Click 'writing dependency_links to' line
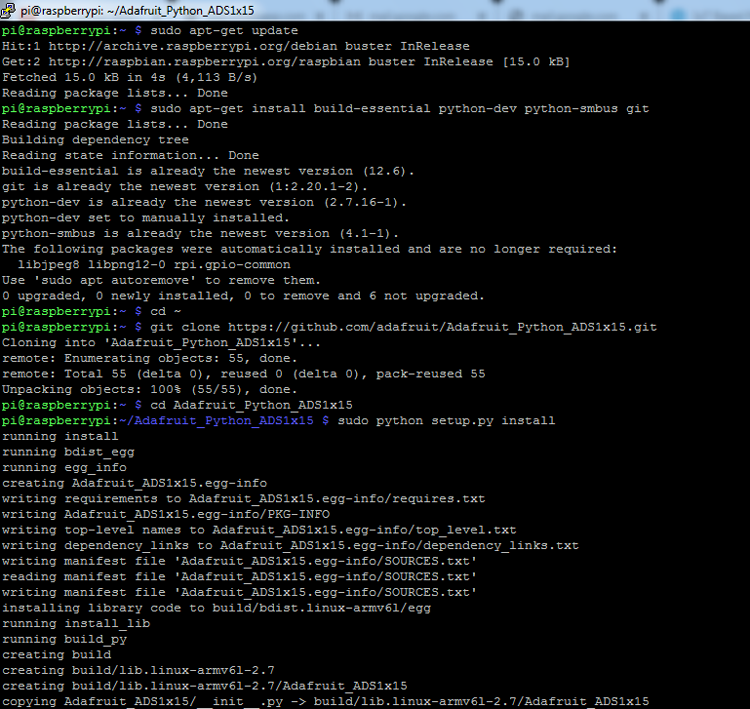This screenshot has width=750, height=709. [x=290, y=545]
